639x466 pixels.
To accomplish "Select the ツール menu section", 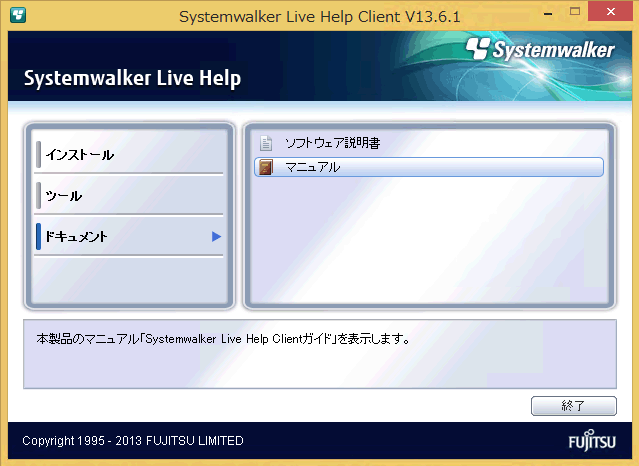I will tap(129, 196).
